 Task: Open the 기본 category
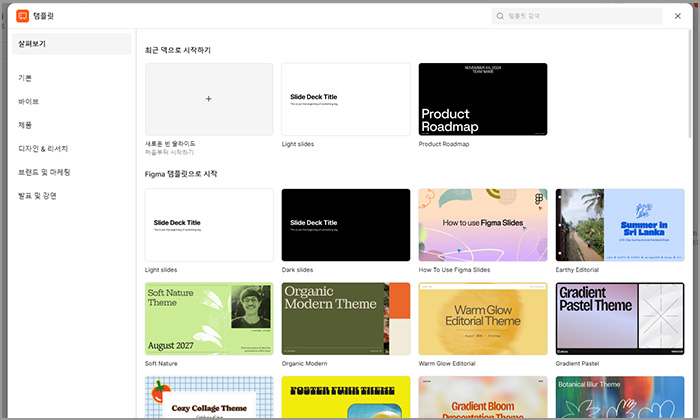point(25,78)
